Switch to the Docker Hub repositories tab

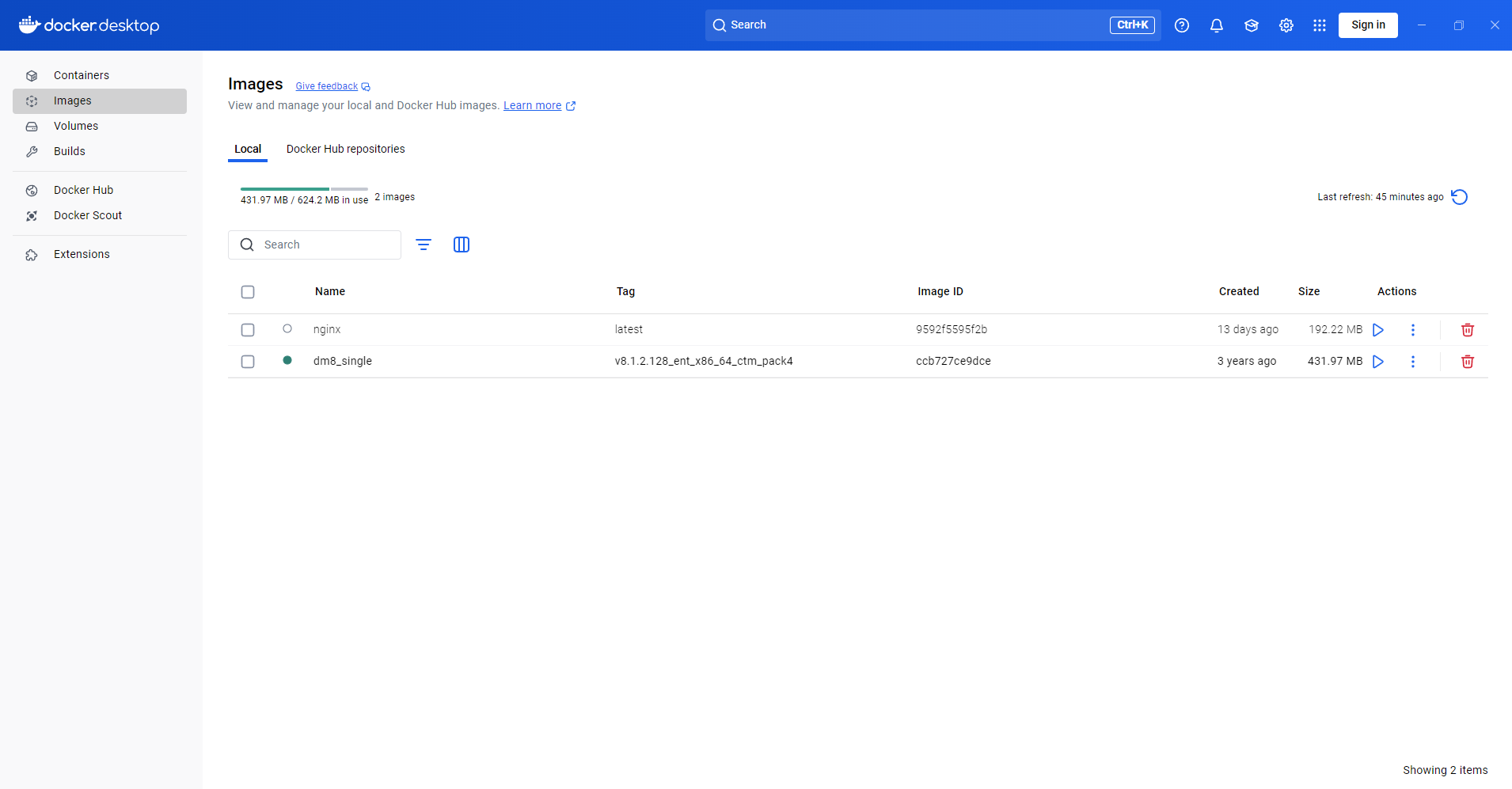345,149
